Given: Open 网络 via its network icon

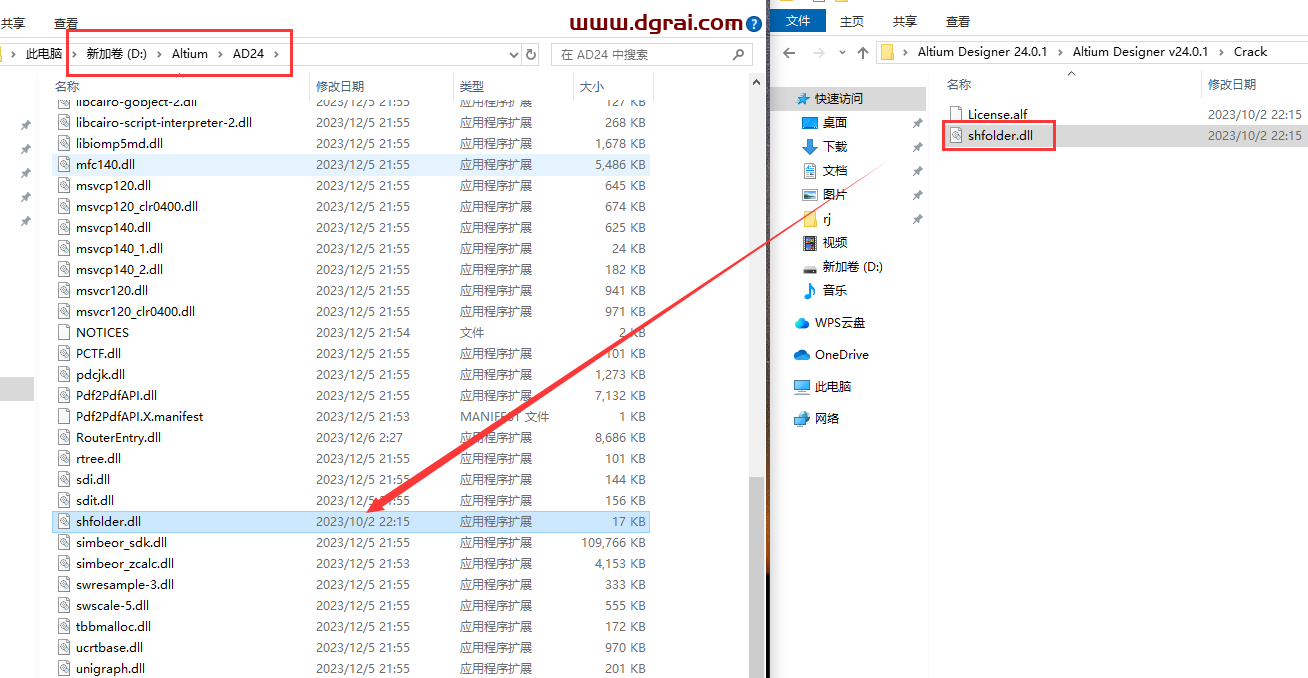Looking at the screenshot, I should pyautogui.click(x=802, y=419).
